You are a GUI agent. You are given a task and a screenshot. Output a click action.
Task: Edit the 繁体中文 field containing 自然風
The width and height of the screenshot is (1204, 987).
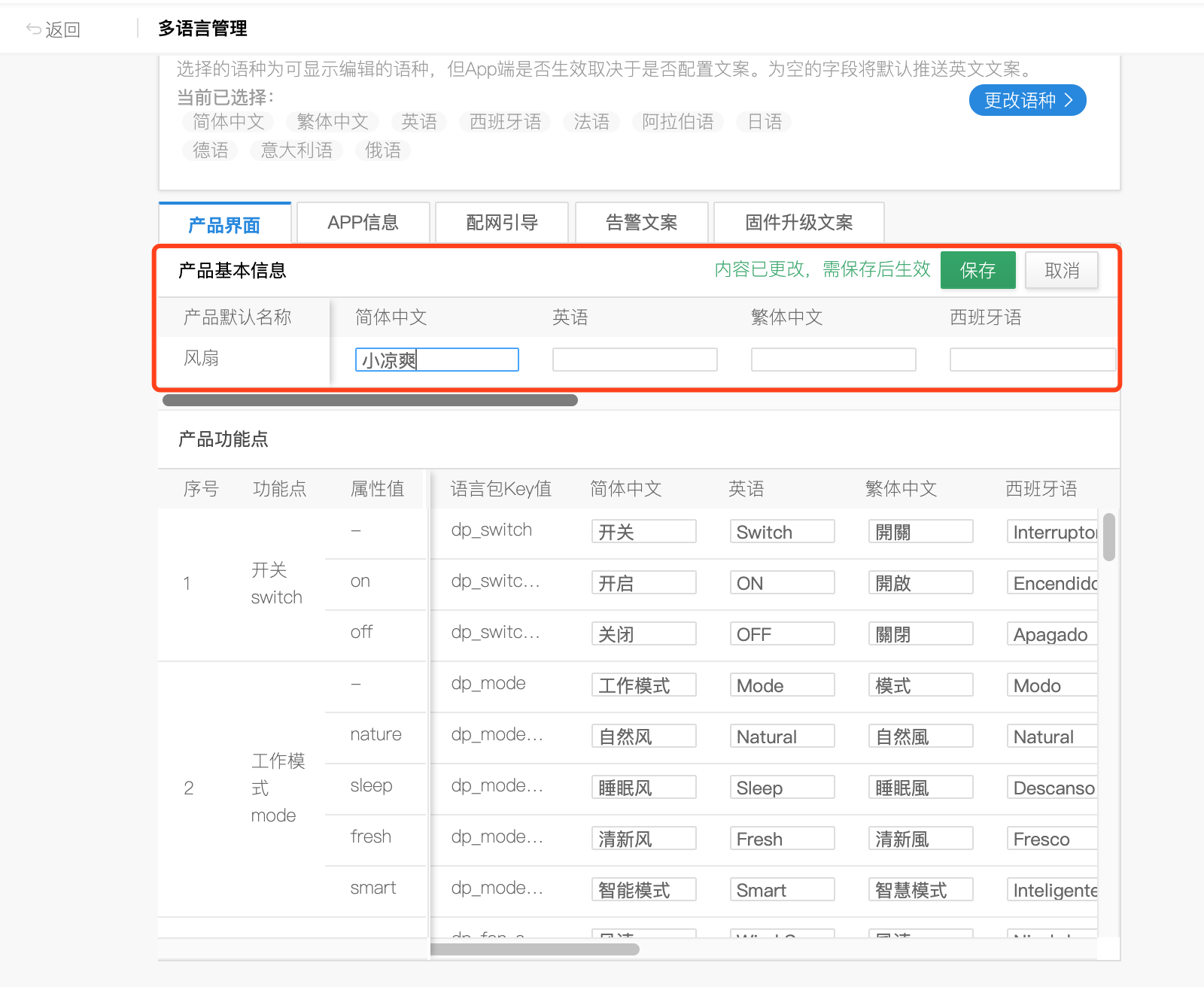[921, 736]
